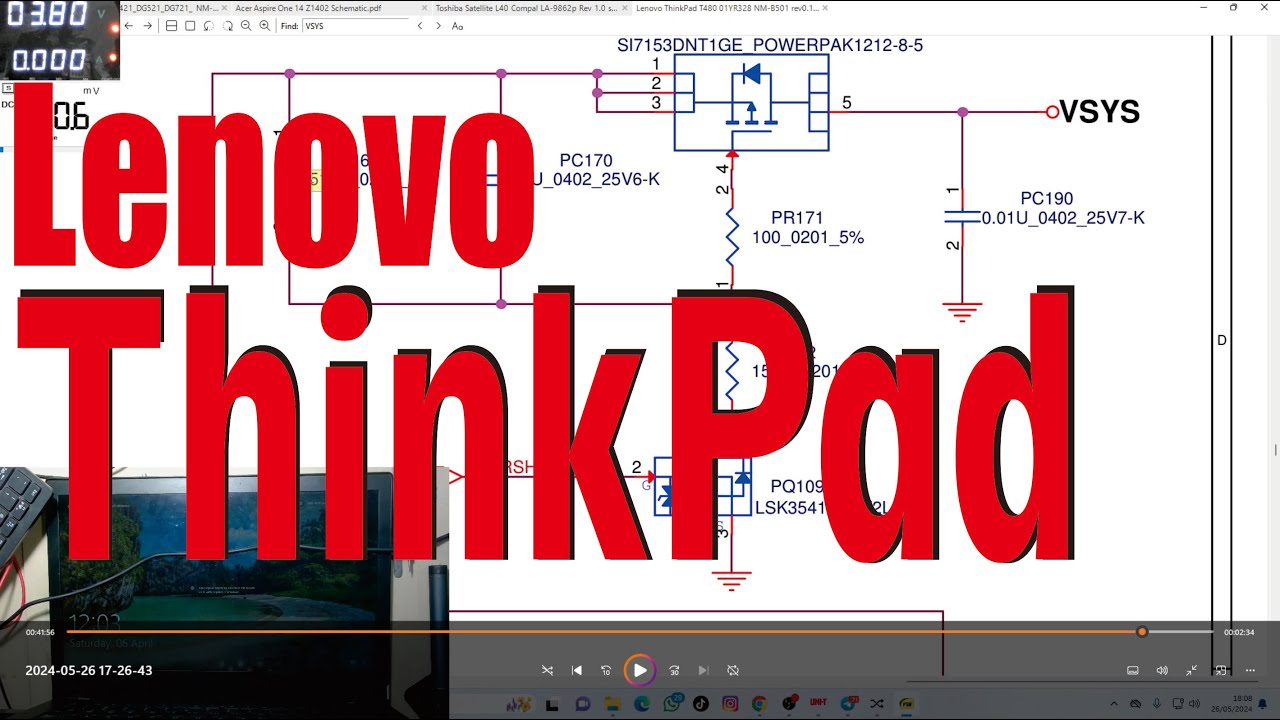The image size is (1280, 720).
Task: Toggle repeat mode in media player
Action: [x=733, y=670]
